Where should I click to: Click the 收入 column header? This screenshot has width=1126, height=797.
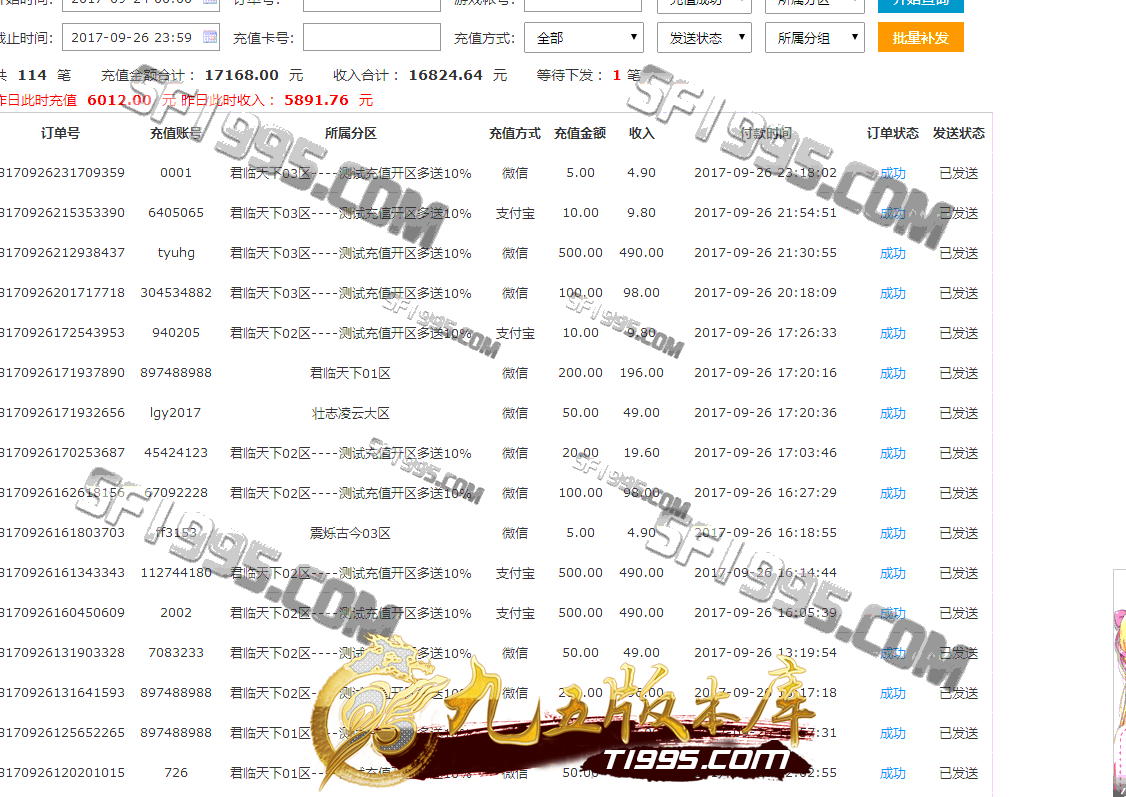tap(641, 133)
